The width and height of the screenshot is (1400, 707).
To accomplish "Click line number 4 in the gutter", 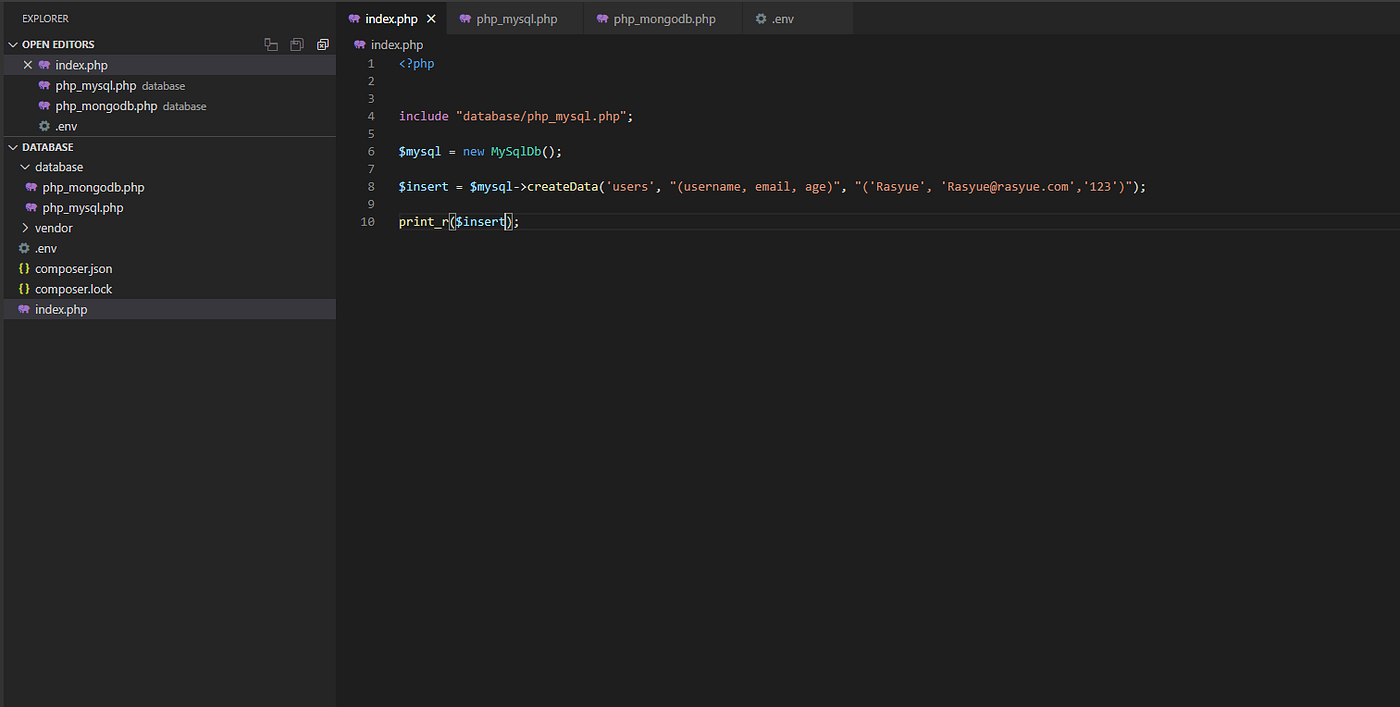I will click(x=371, y=116).
